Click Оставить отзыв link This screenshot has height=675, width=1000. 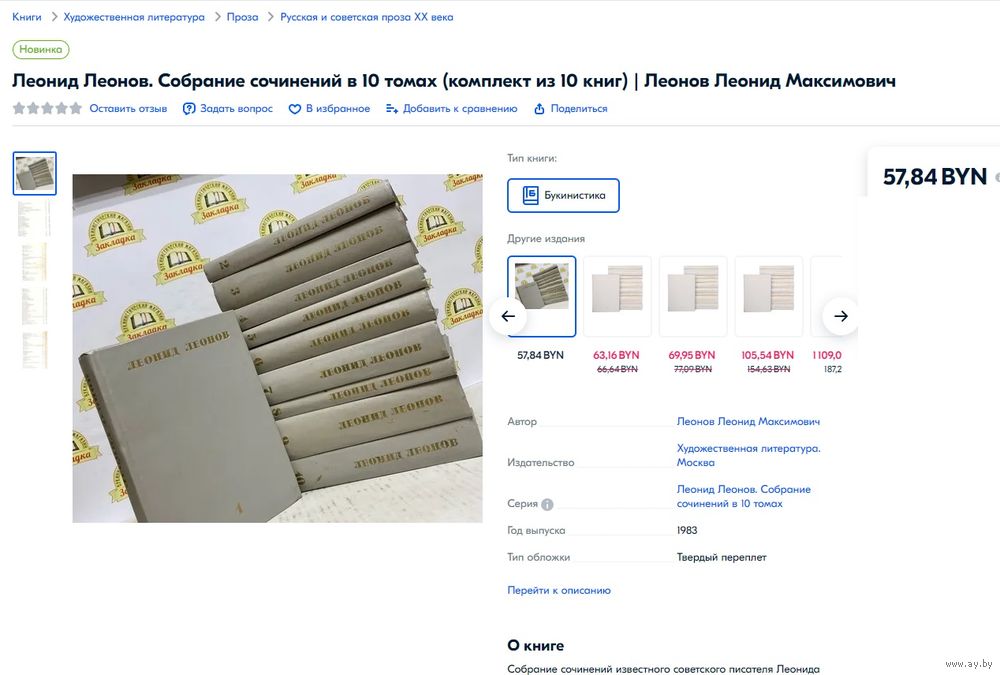(x=128, y=108)
